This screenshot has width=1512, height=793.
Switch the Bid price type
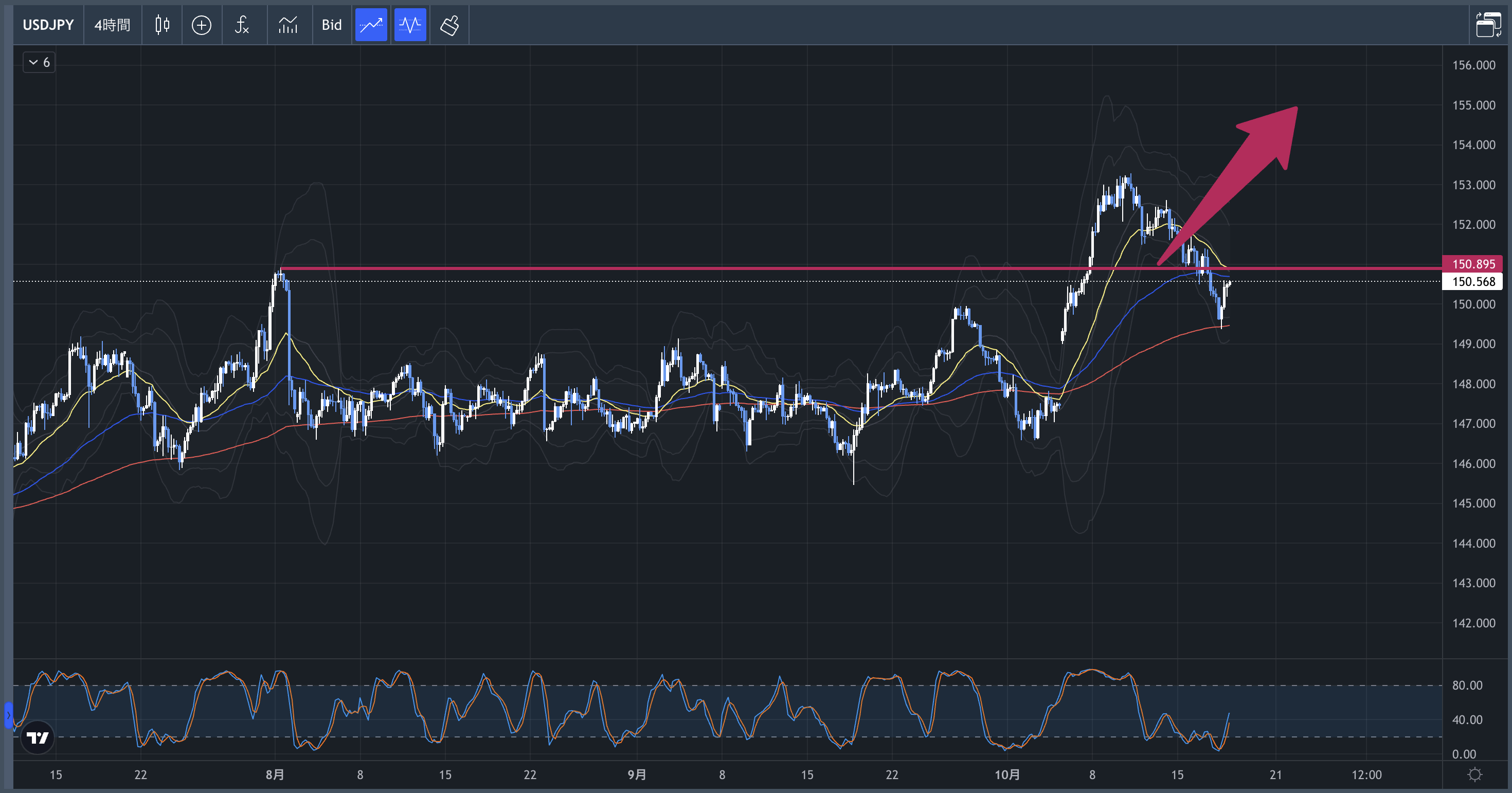(332, 25)
